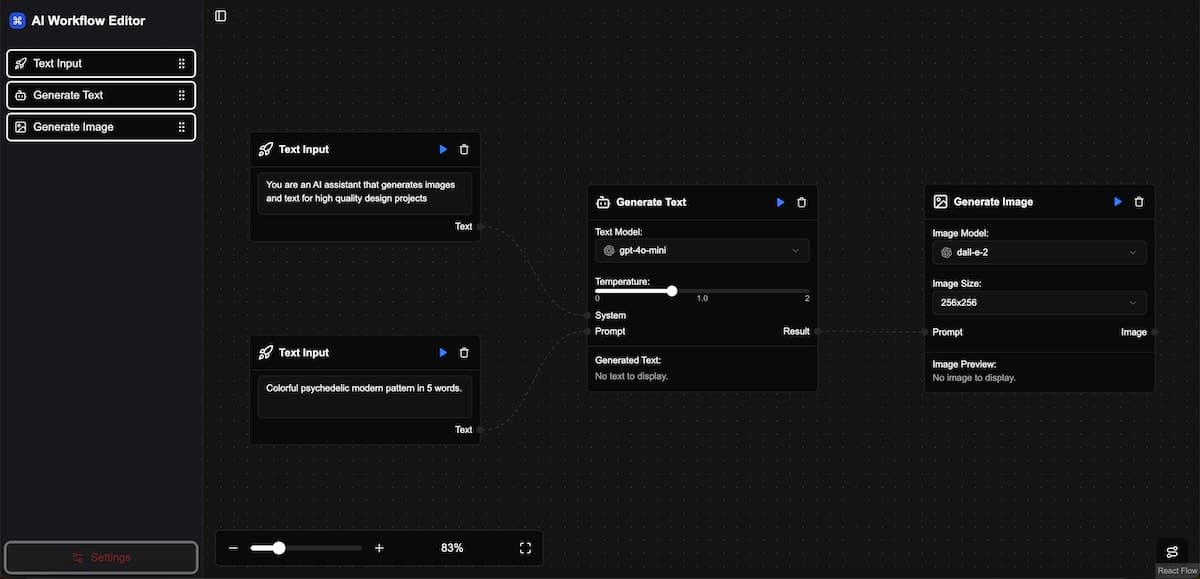
Task: Open the Text Model dropdown
Action: pyautogui.click(x=702, y=250)
